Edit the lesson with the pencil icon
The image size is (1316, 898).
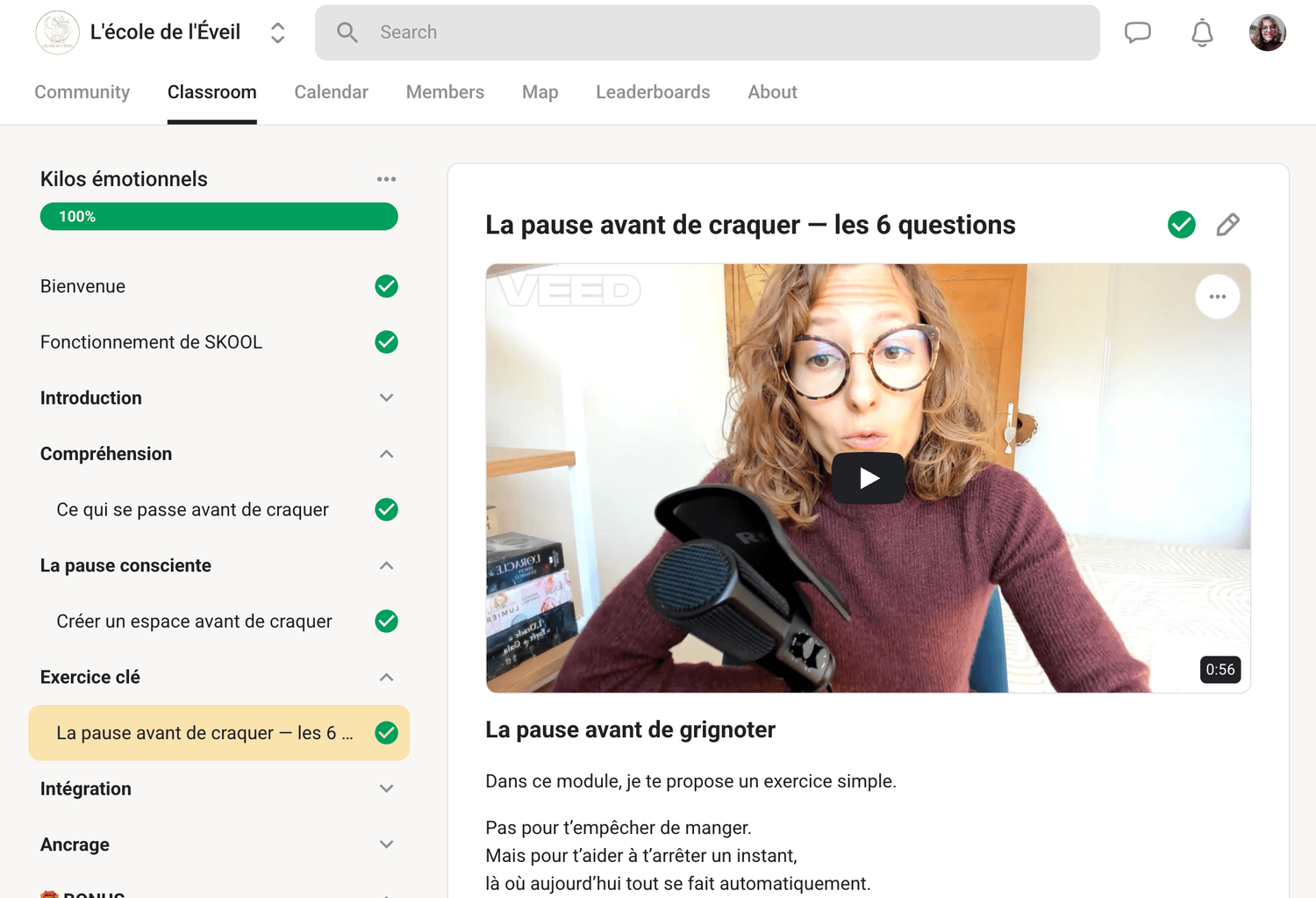[x=1228, y=225]
